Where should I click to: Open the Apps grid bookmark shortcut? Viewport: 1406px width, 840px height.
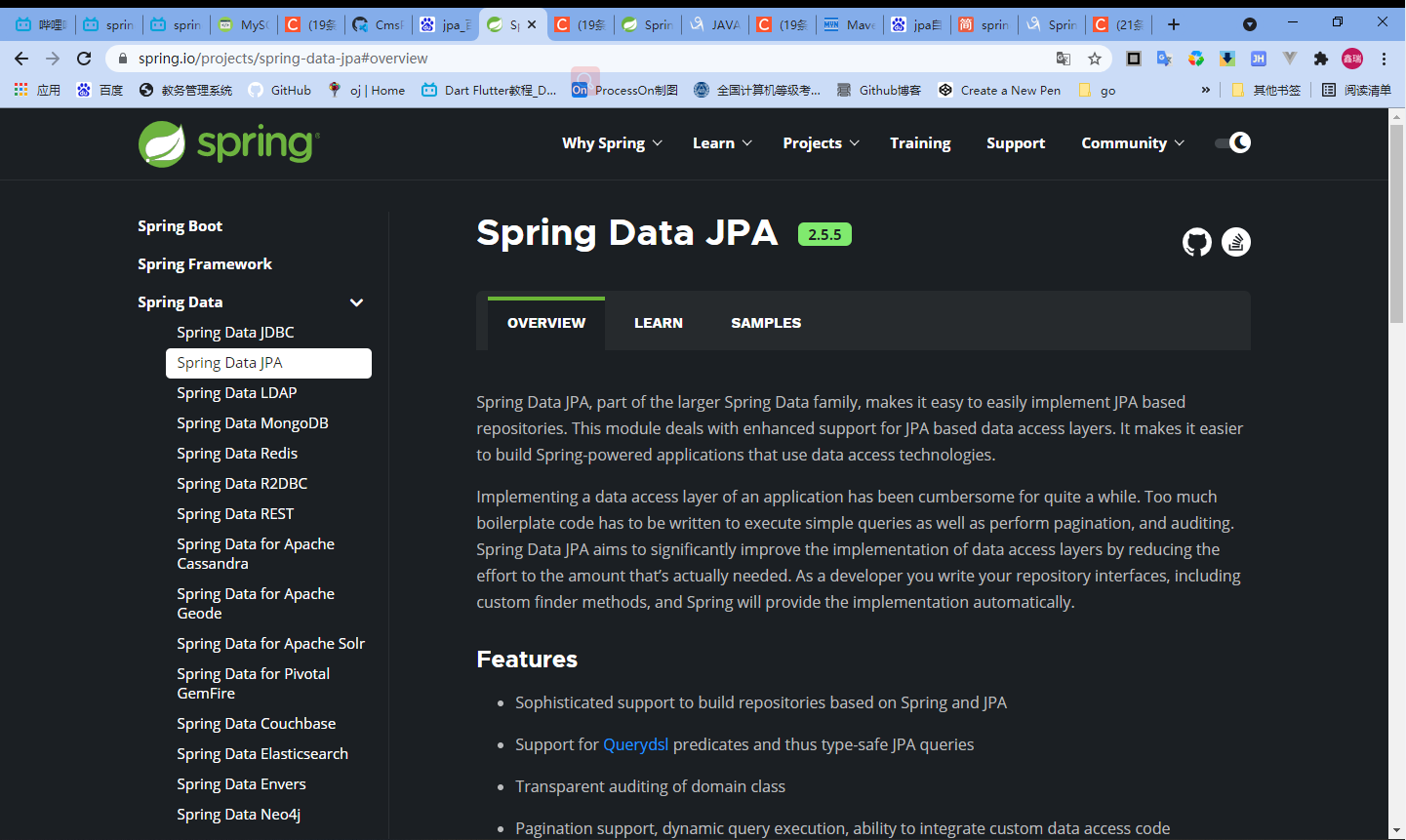tap(36, 90)
